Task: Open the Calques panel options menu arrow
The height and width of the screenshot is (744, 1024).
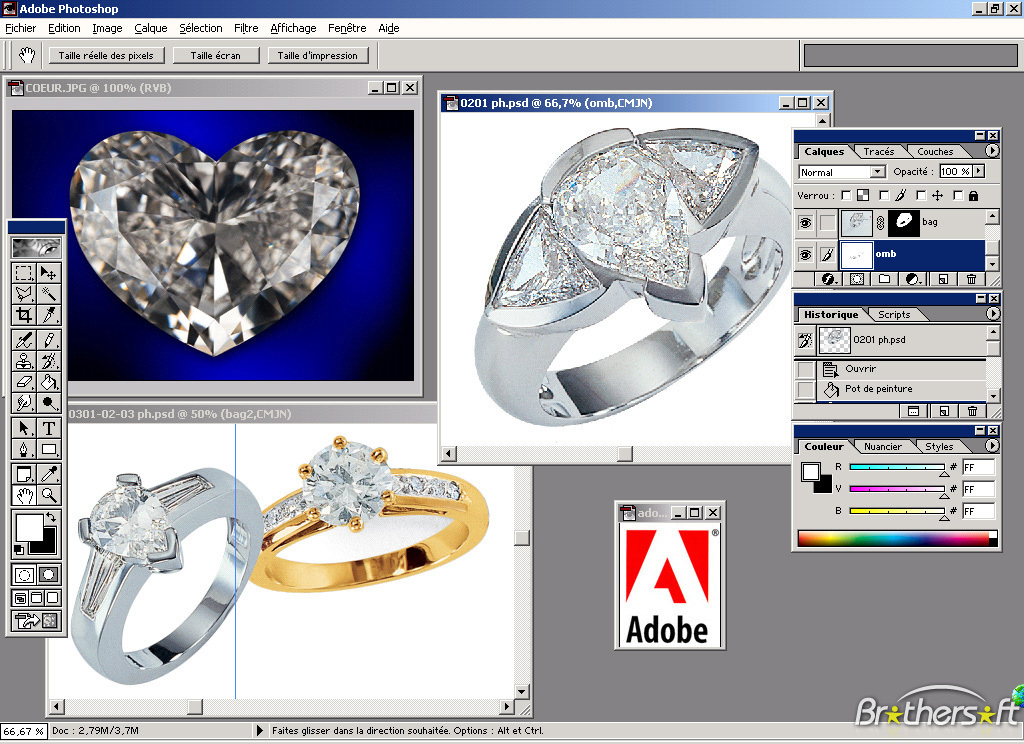Action: (x=991, y=151)
